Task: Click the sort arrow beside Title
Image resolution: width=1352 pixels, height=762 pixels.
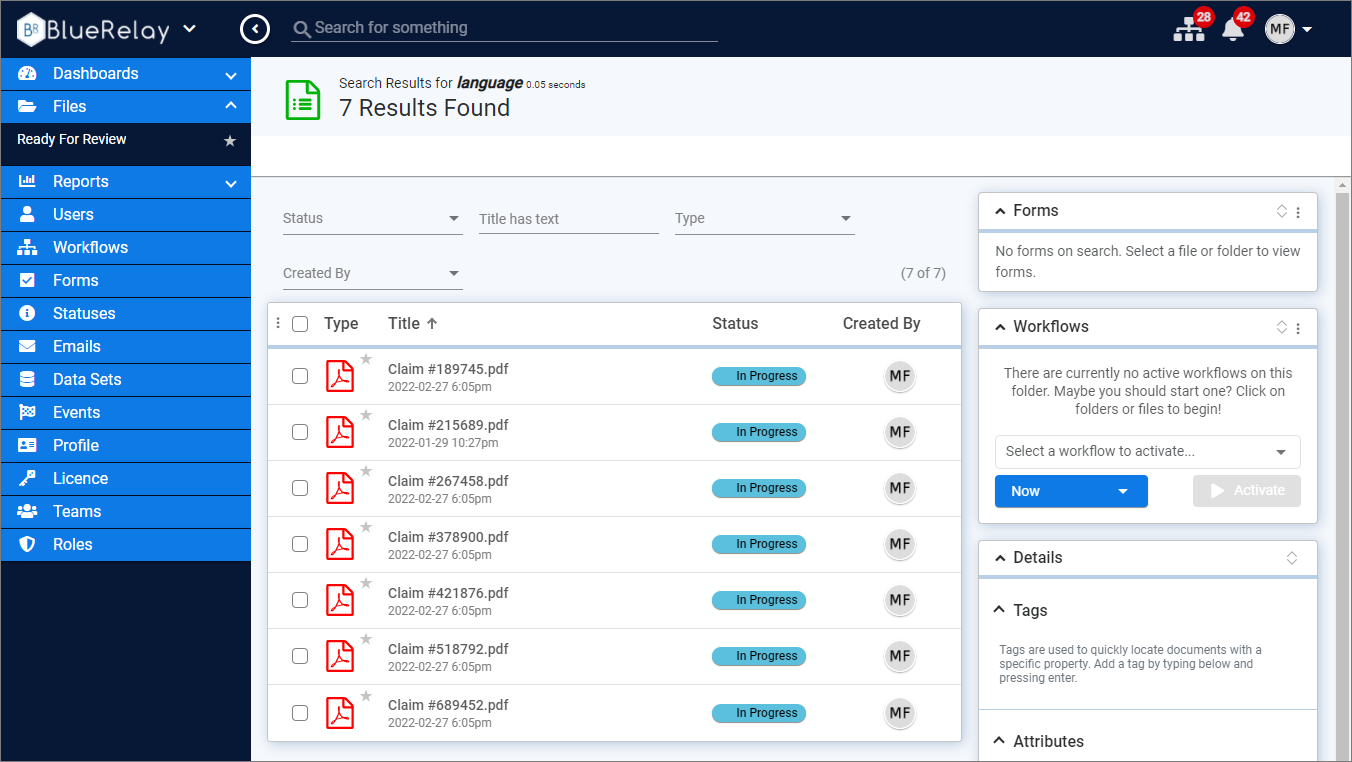Action: tap(432, 323)
